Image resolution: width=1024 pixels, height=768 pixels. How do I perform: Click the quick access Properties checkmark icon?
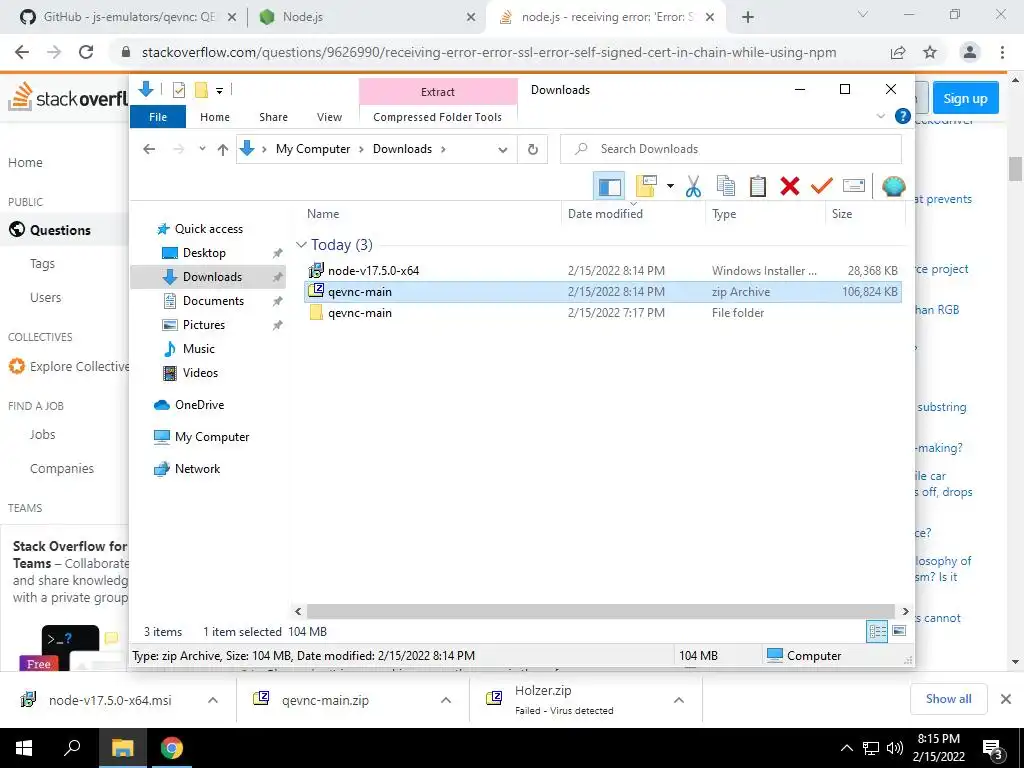(178, 90)
